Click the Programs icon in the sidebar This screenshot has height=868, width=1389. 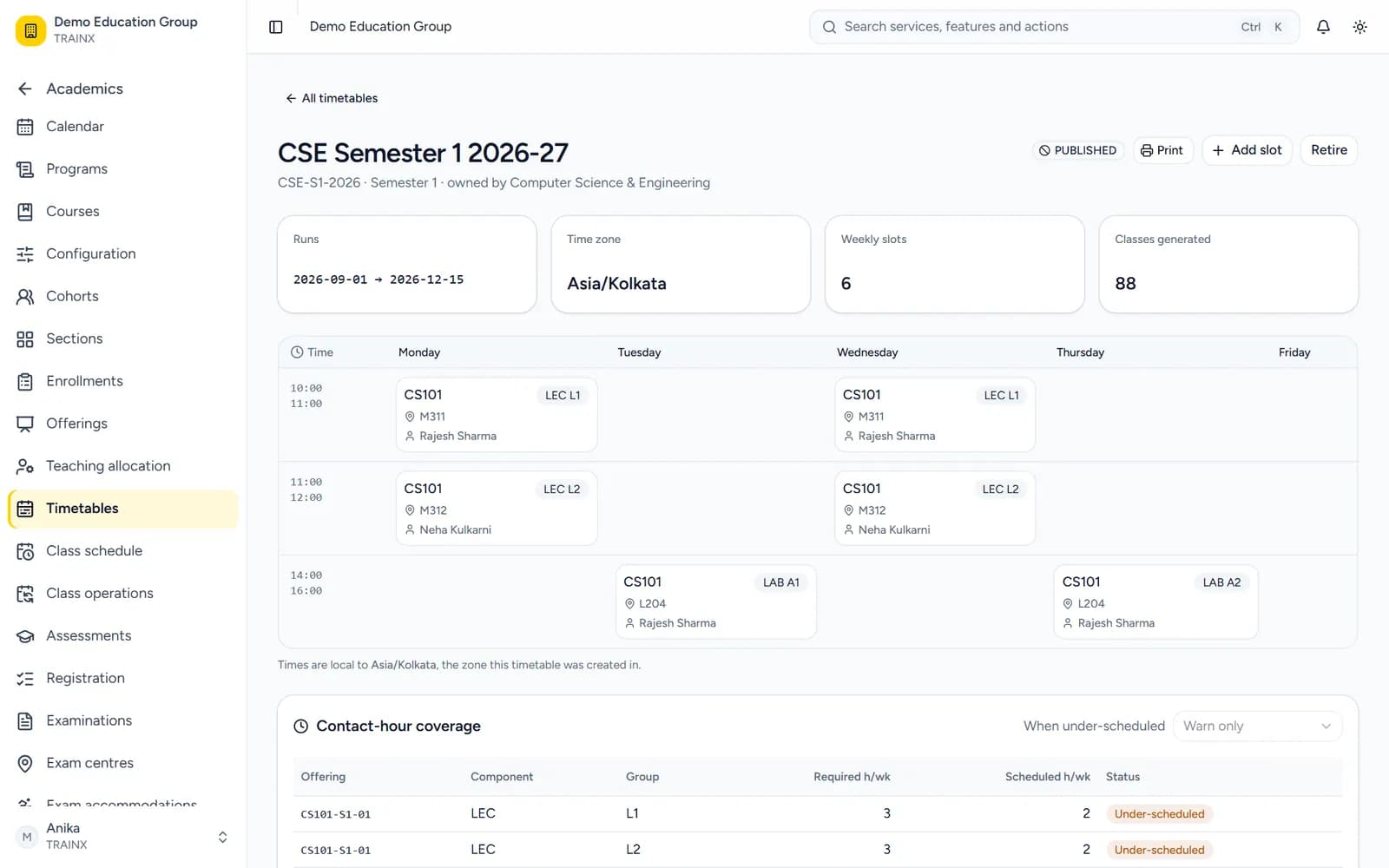pyautogui.click(x=25, y=169)
